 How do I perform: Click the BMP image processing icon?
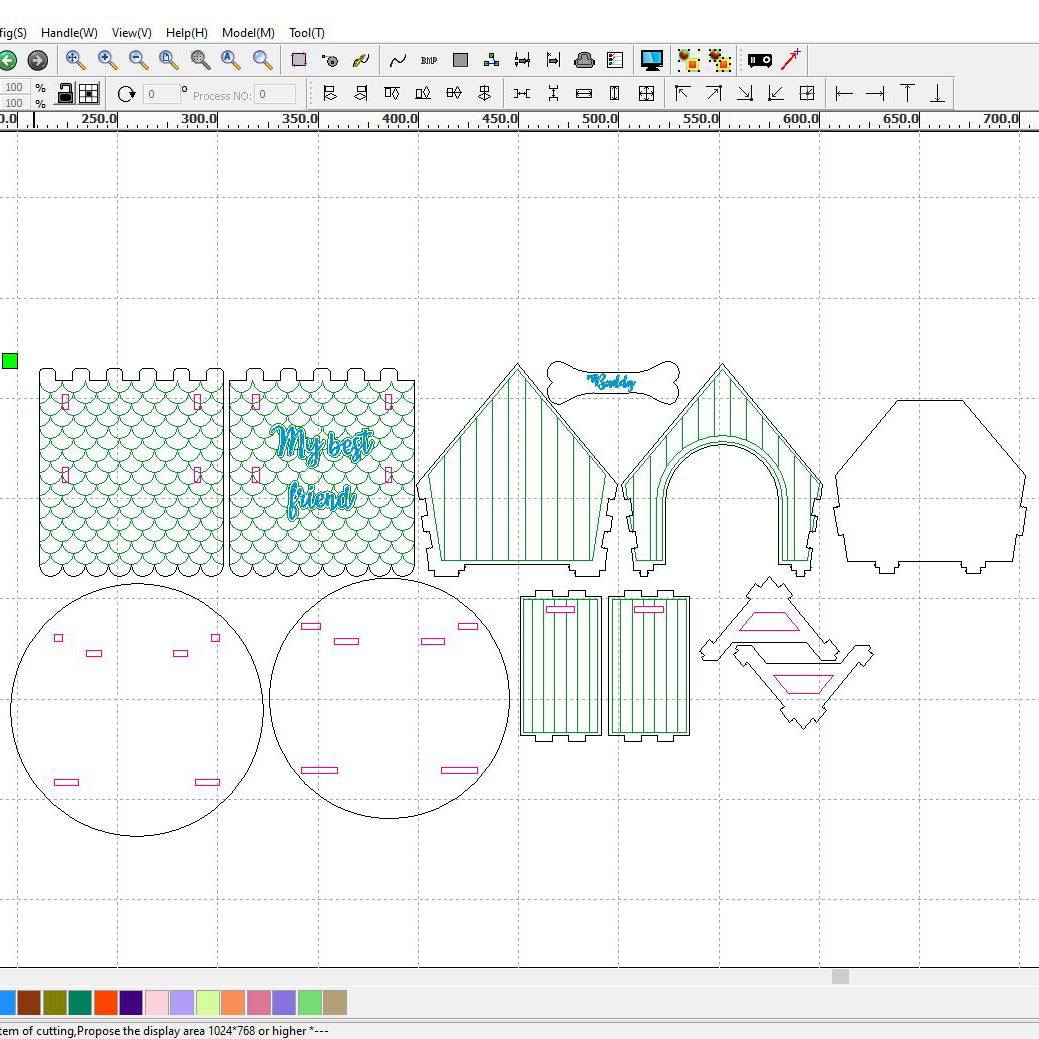point(429,60)
